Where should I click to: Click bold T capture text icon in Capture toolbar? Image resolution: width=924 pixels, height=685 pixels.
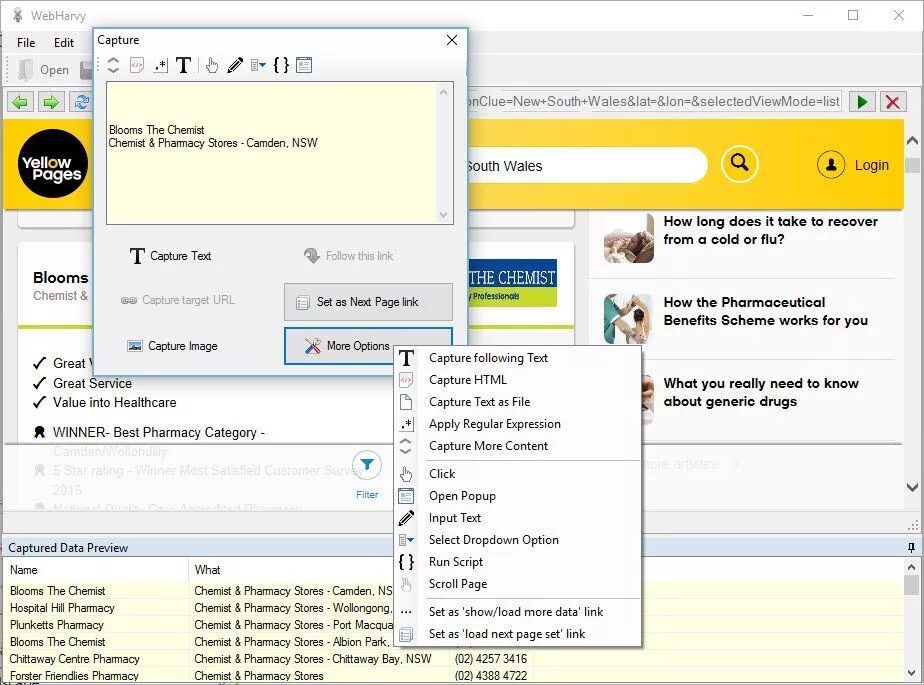coord(183,65)
